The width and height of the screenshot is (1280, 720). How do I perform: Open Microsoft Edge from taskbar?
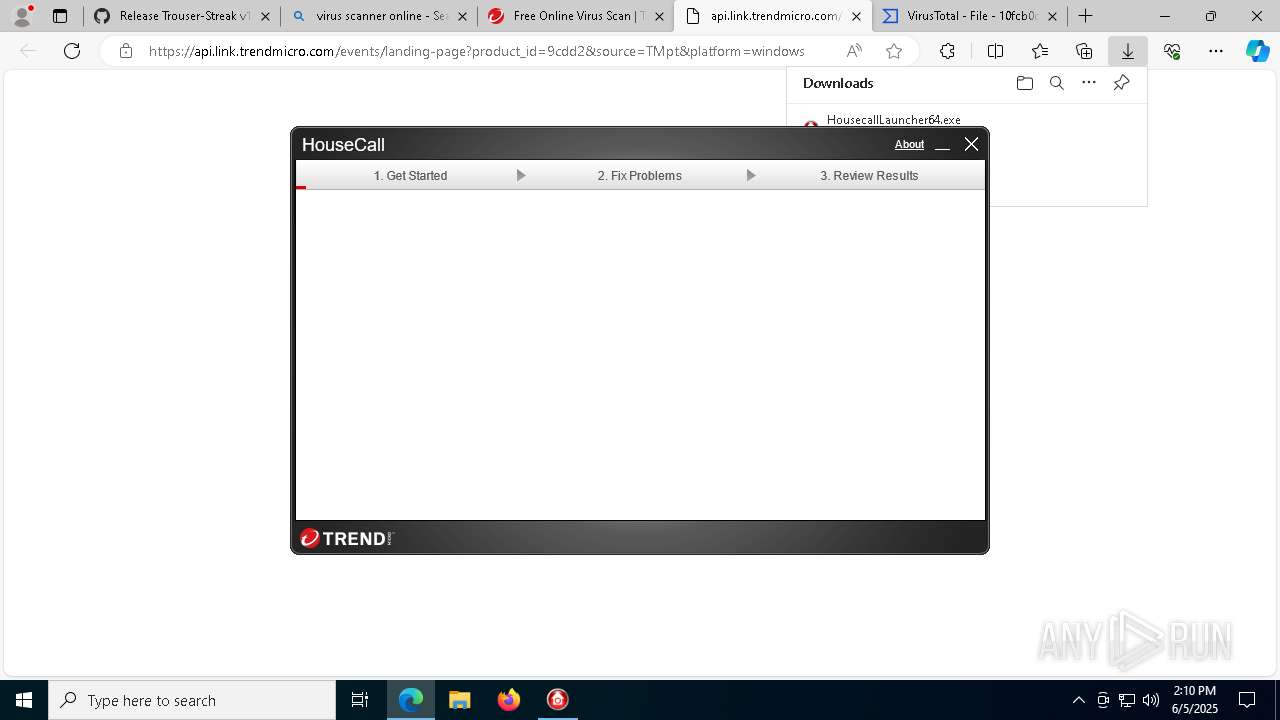(x=411, y=700)
